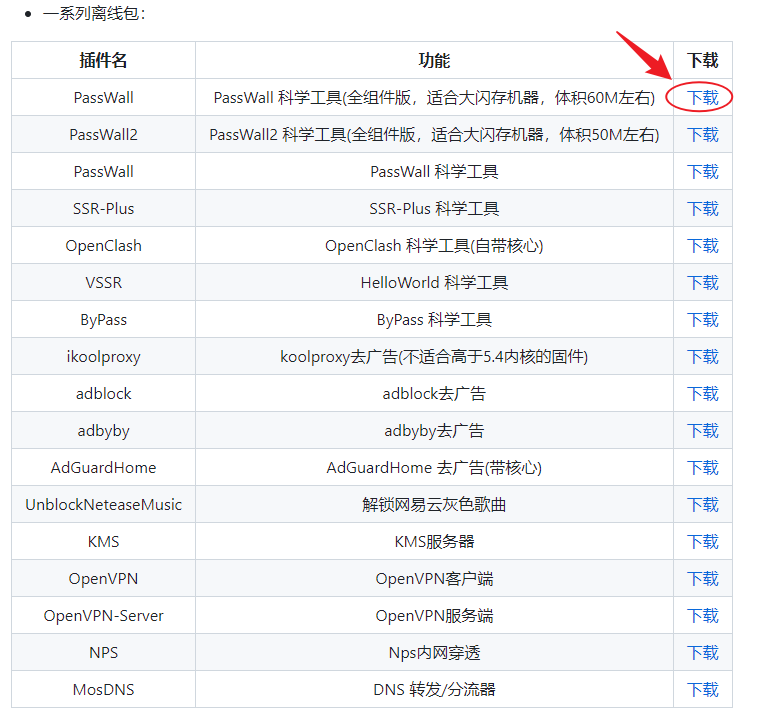Select the koolproxy去广告 description cell

(434, 357)
